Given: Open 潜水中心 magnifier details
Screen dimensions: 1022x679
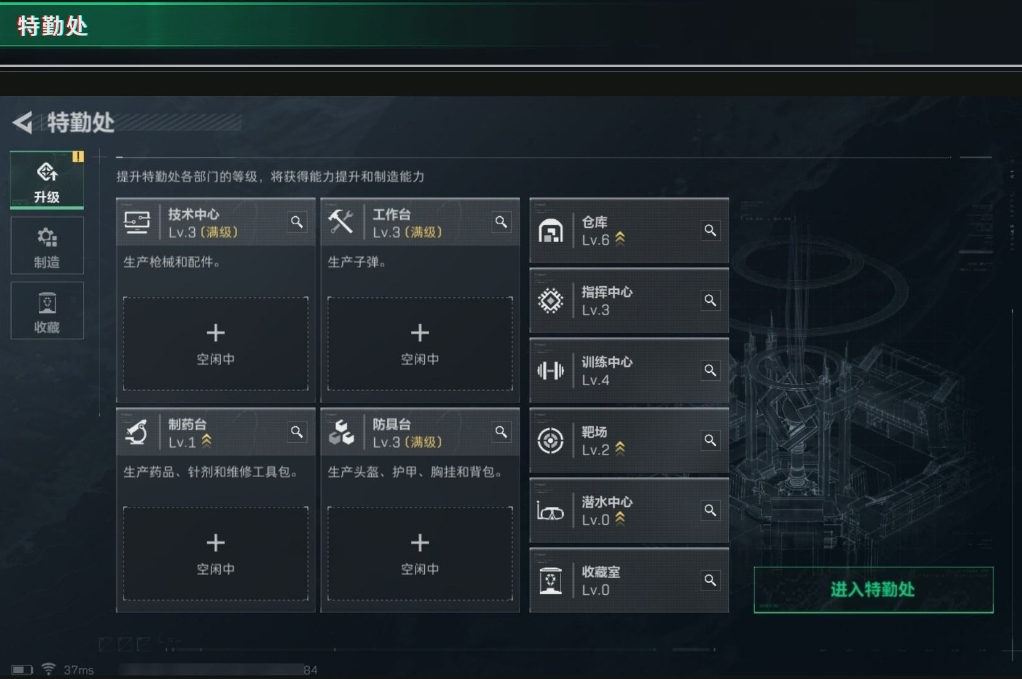Looking at the screenshot, I should [710, 510].
